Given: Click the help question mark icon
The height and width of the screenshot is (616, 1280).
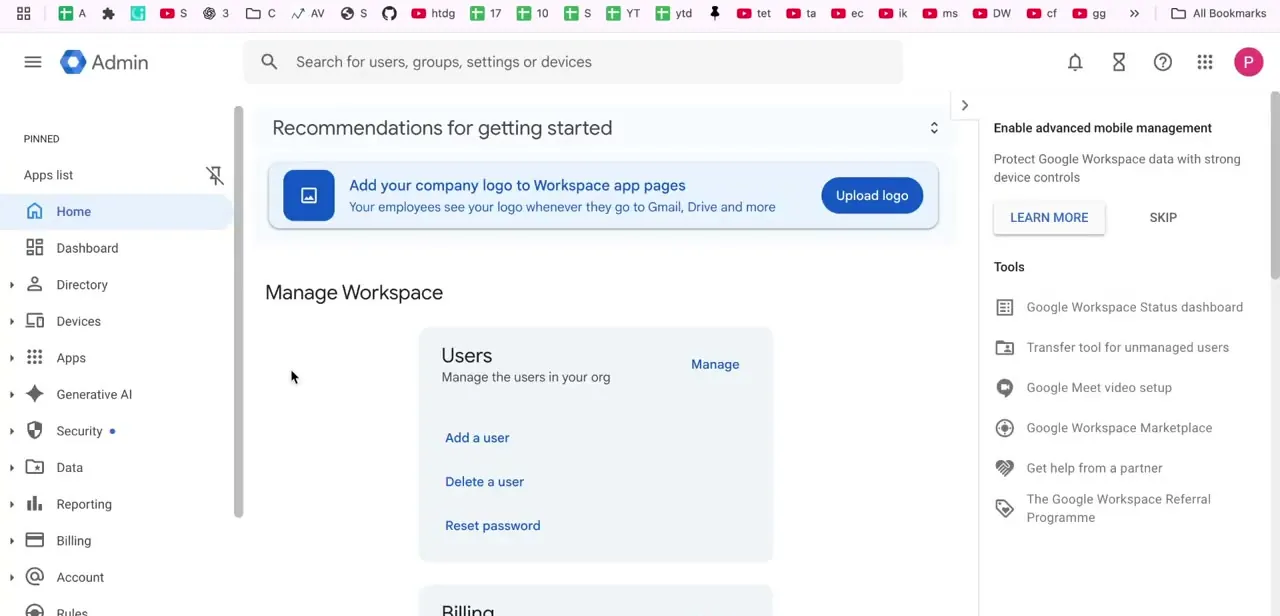Looking at the screenshot, I should [x=1163, y=62].
